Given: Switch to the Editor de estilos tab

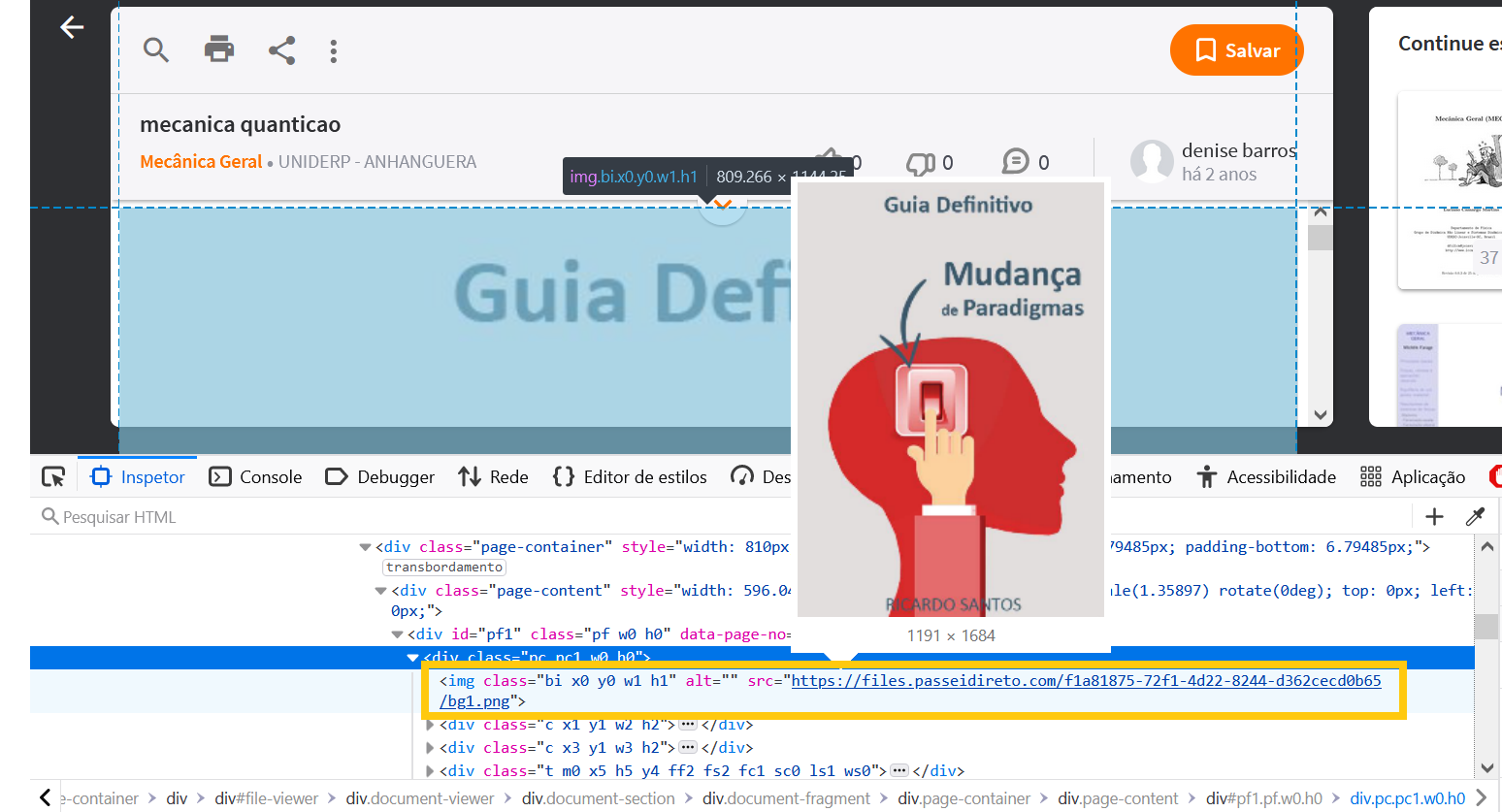Looking at the screenshot, I should pos(630,476).
